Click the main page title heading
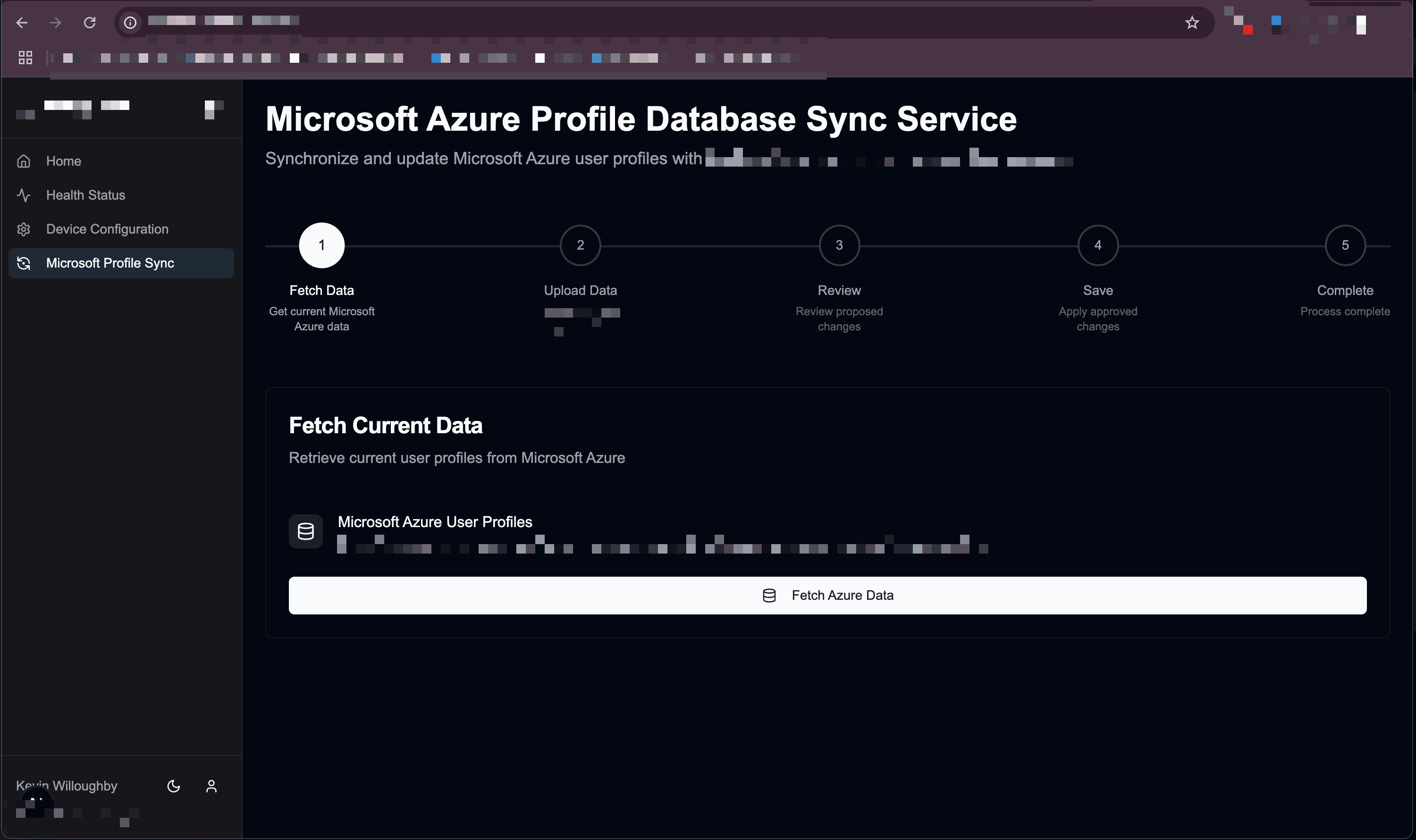Screen dimensions: 1416x840 point(641,119)
